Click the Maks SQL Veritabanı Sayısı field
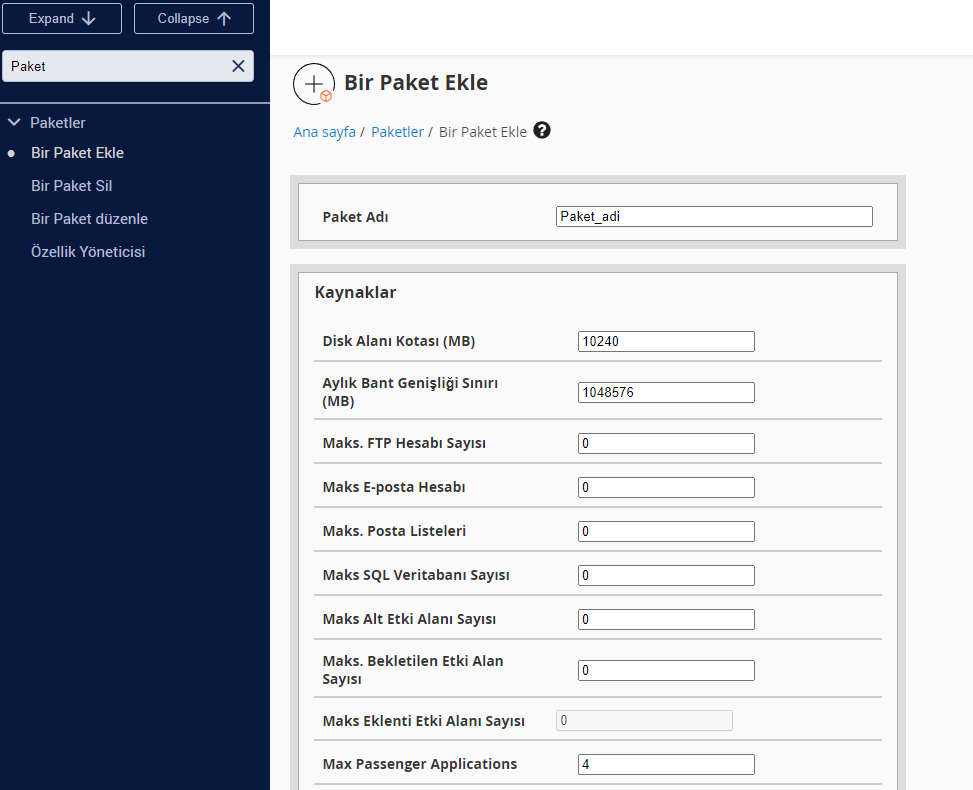 (666, 576)
